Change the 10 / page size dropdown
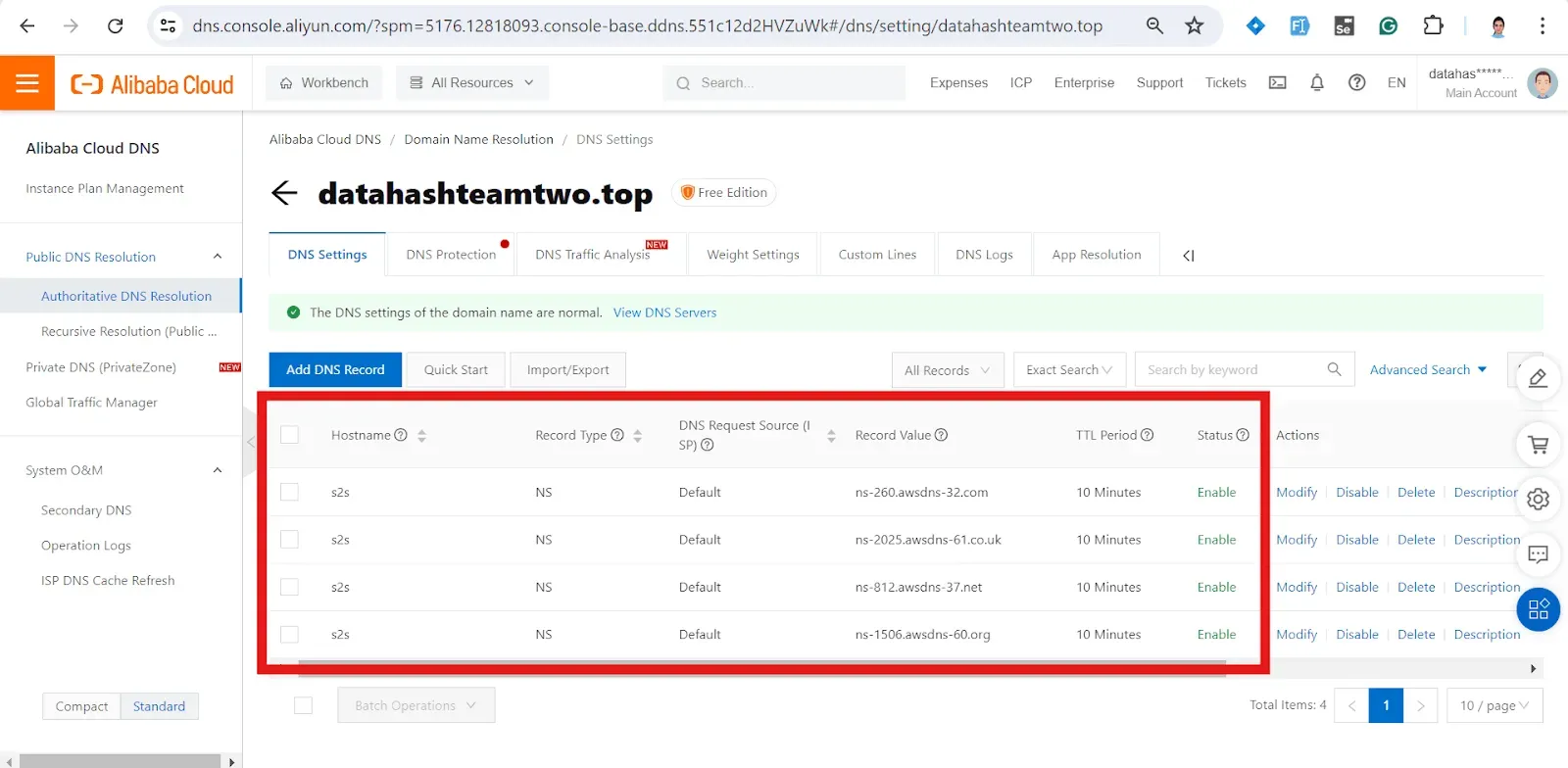Viewport: 1568px width, 768px height. pos(1494,705)
